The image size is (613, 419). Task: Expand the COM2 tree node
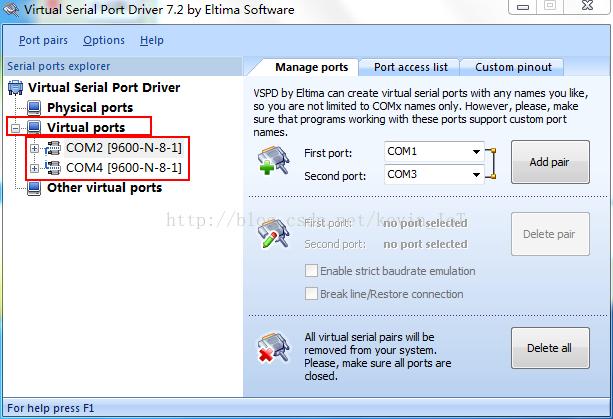coord(34,148)
